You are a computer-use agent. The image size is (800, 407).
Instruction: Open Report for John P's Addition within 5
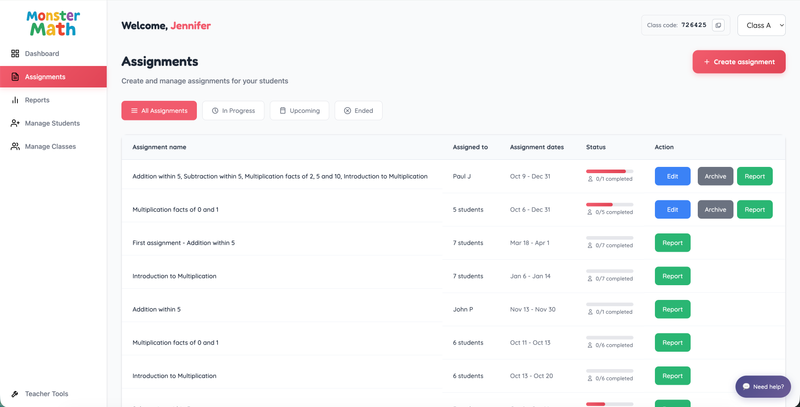click(672, 310)
